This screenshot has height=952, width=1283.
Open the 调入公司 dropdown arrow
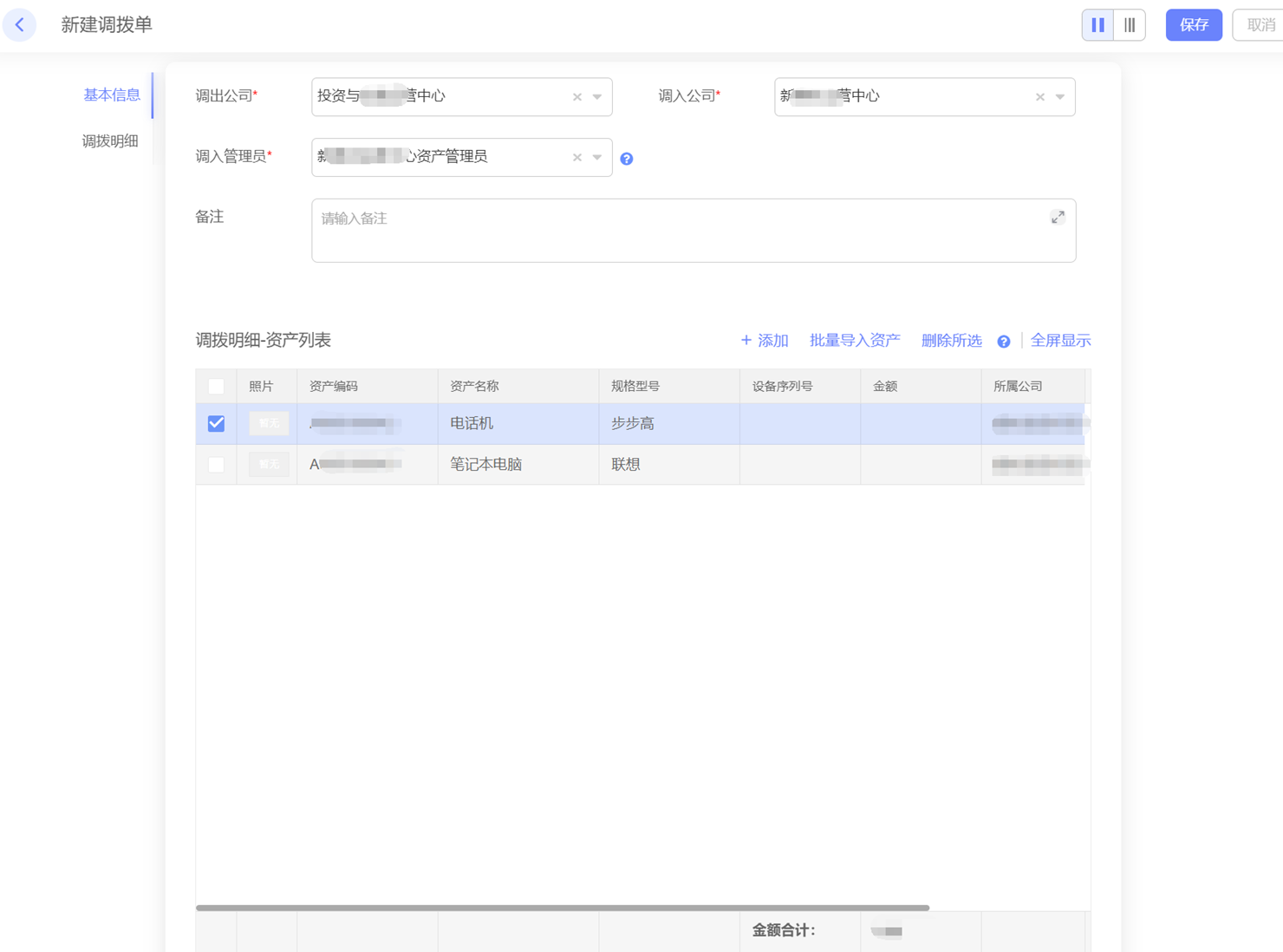(1060, 97)
